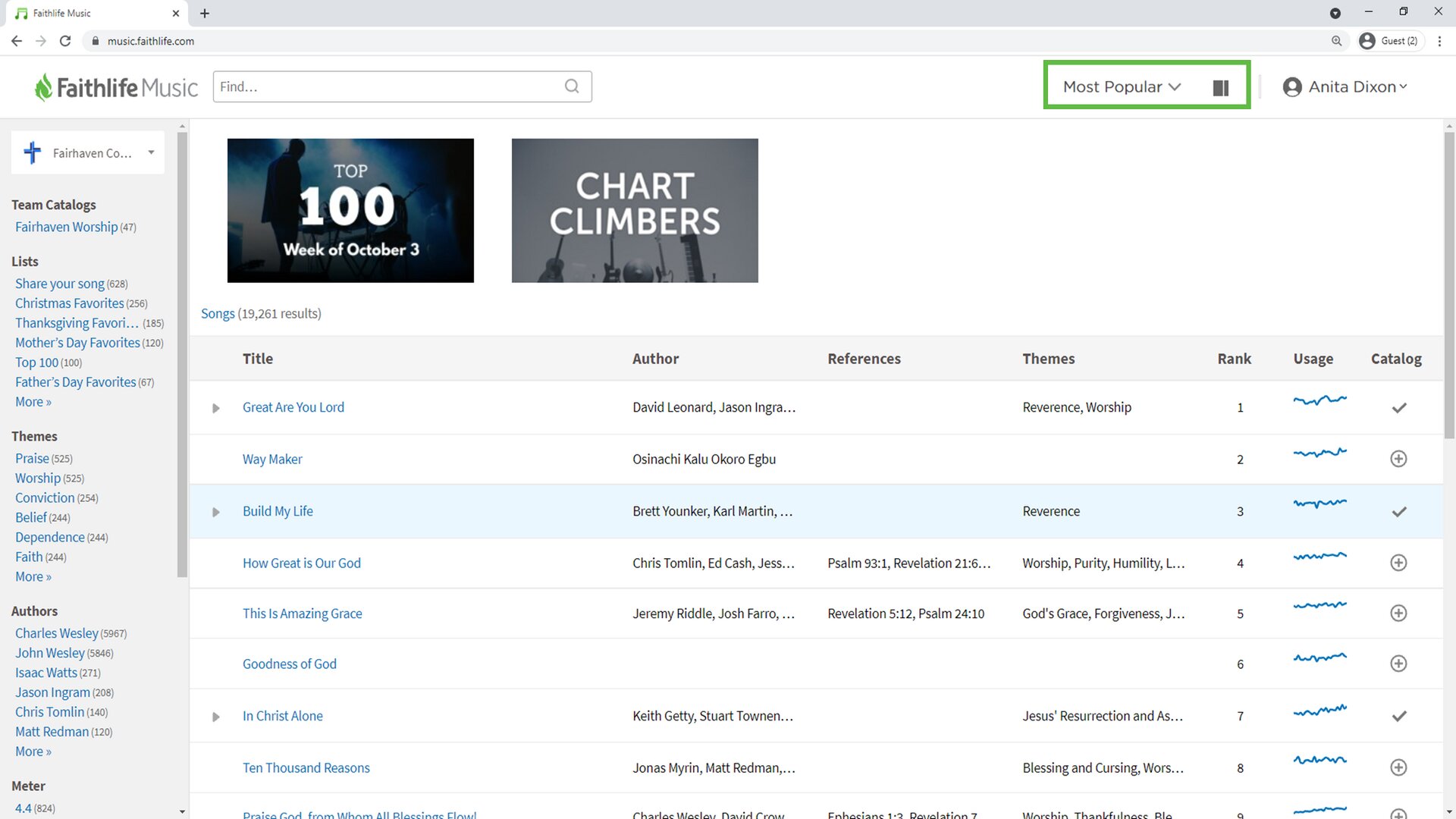Filter by author Charles Wesley

click(57, 633)
